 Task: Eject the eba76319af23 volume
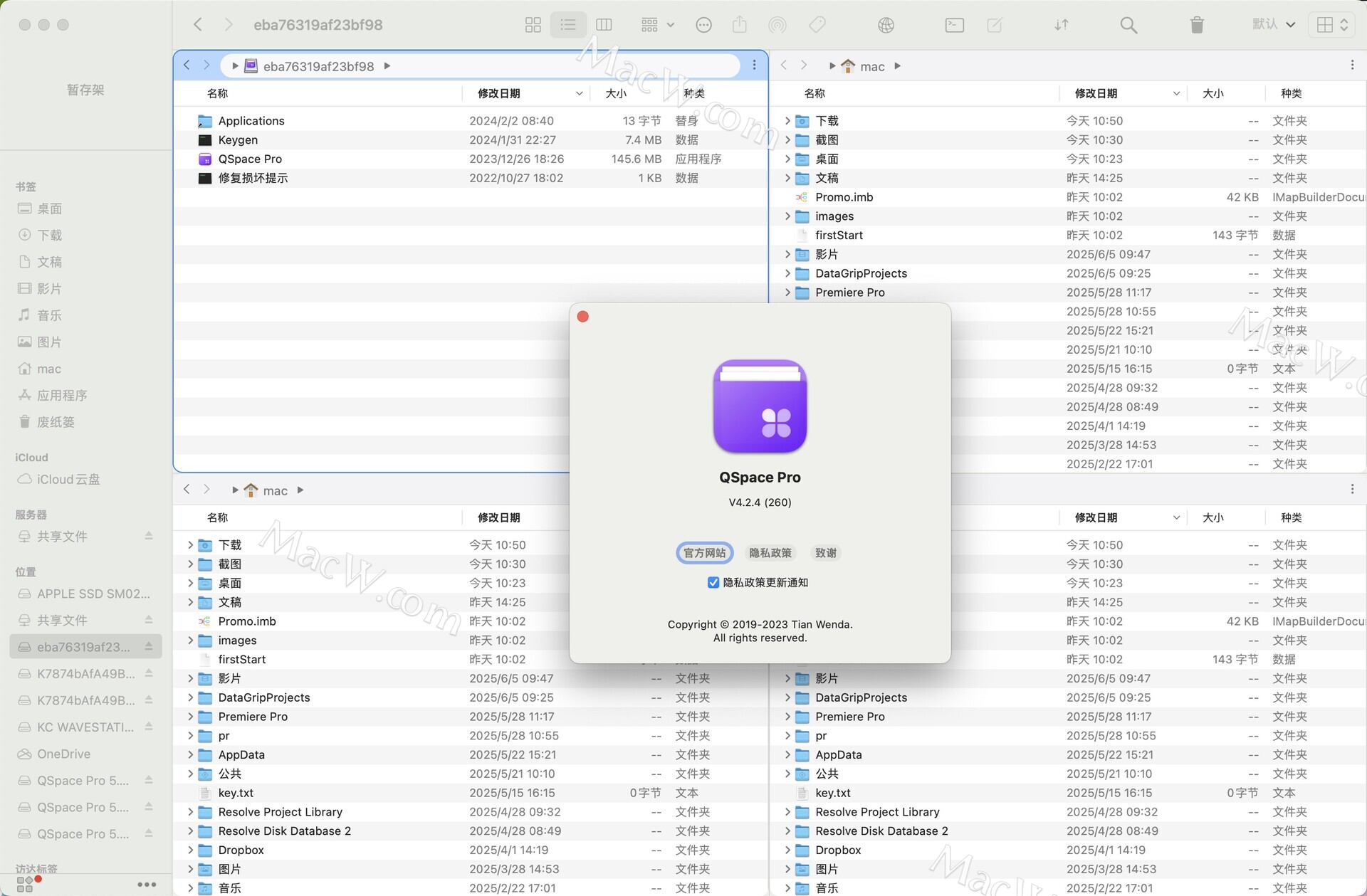coord(149,647)
